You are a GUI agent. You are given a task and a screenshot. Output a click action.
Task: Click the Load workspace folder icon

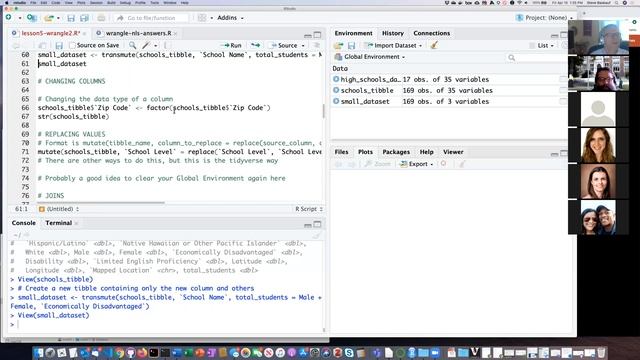click(x=338, y=45)
